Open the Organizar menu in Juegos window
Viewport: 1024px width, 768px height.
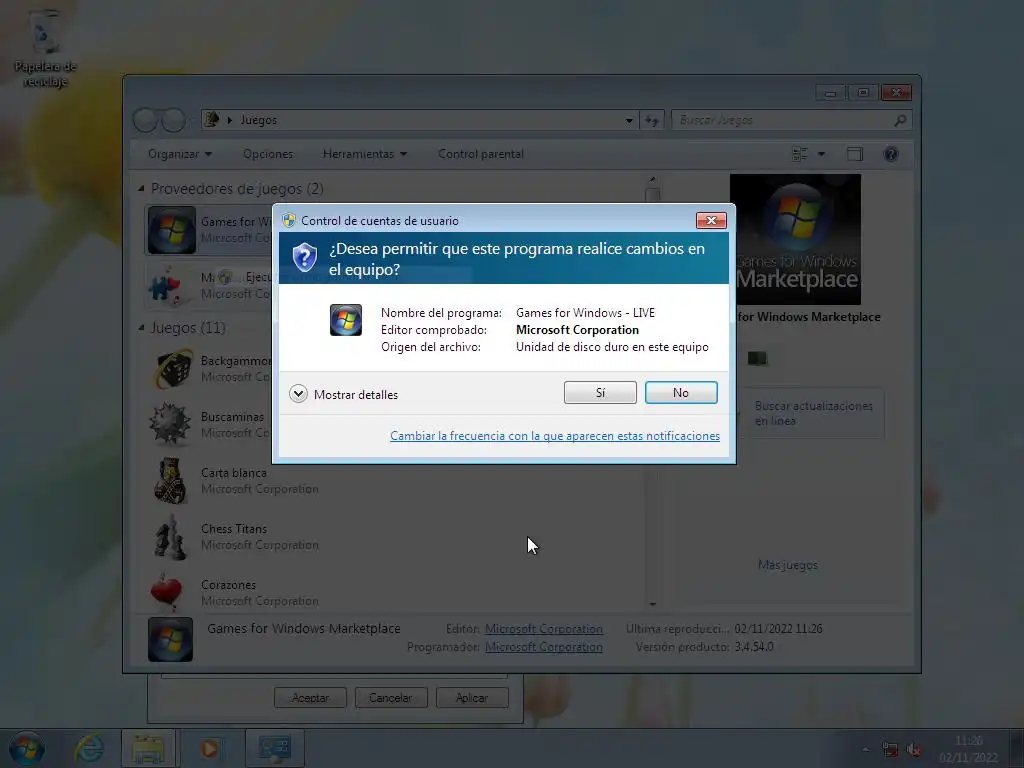click(180, 154)
